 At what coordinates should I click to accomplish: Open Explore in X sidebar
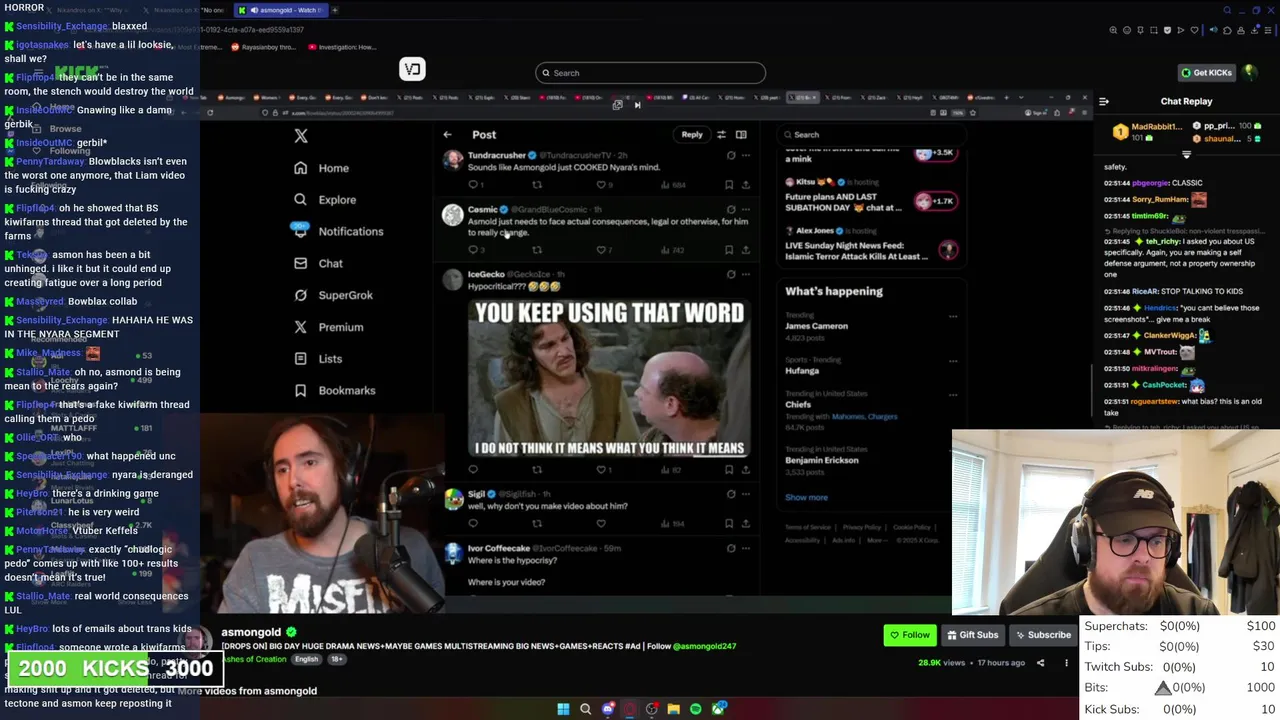pyautogui.click(x=325, y=200)
